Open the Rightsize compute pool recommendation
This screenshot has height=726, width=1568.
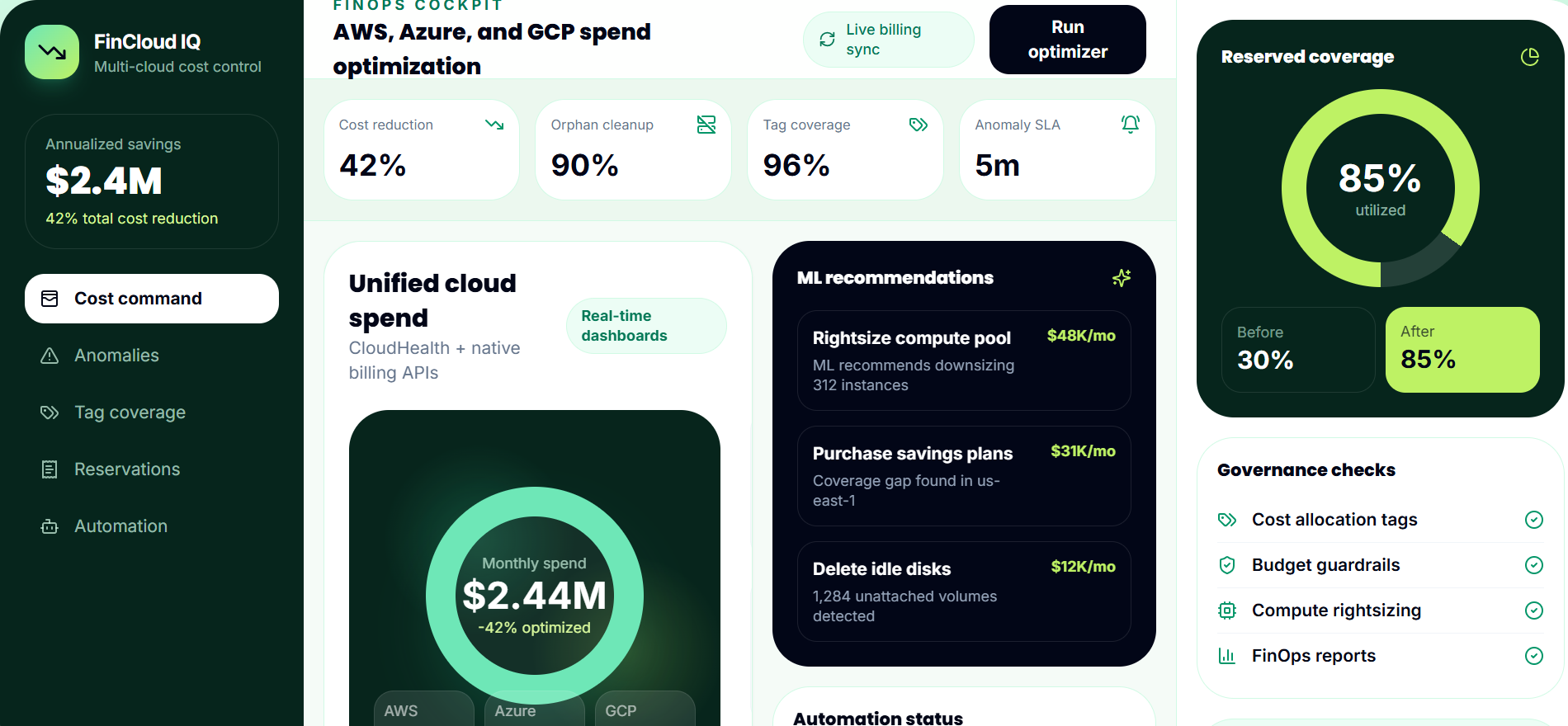(x=964, y=361)
